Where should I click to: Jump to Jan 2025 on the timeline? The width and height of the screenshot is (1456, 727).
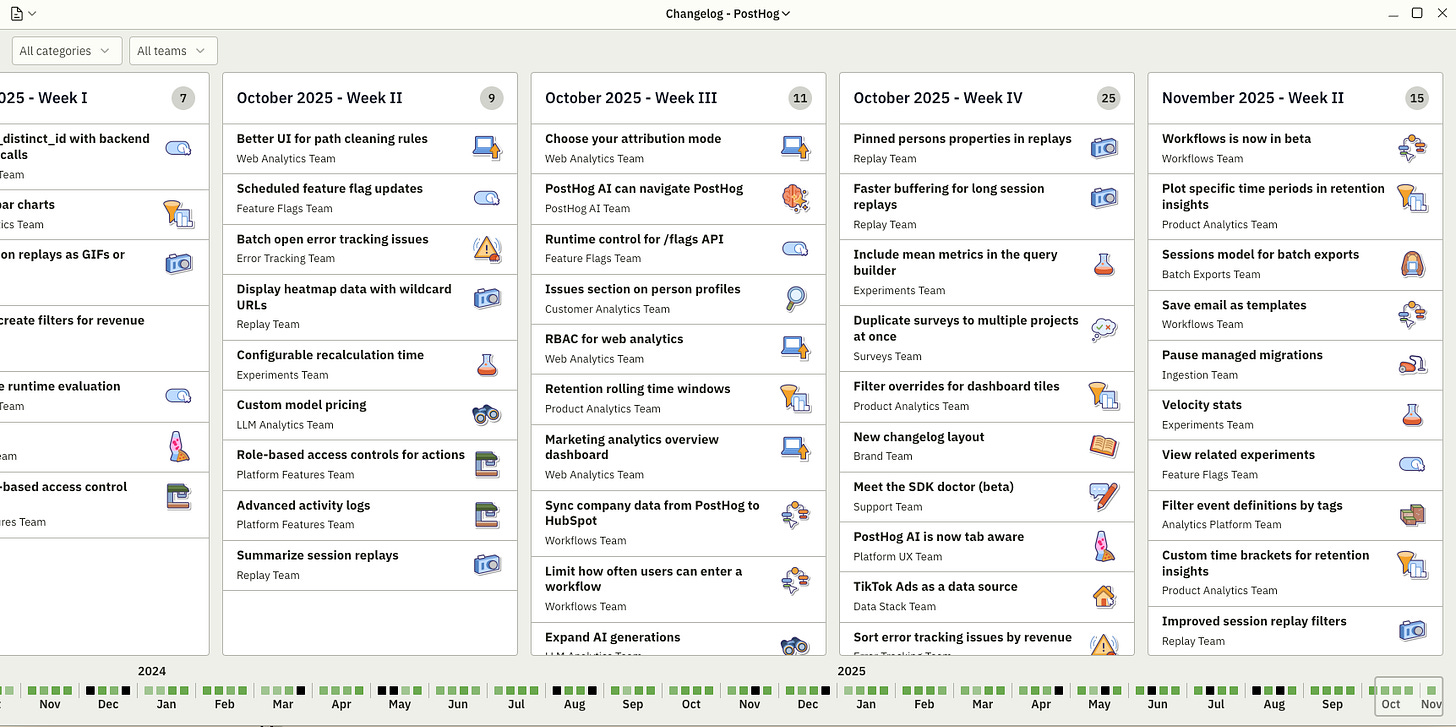866,704
